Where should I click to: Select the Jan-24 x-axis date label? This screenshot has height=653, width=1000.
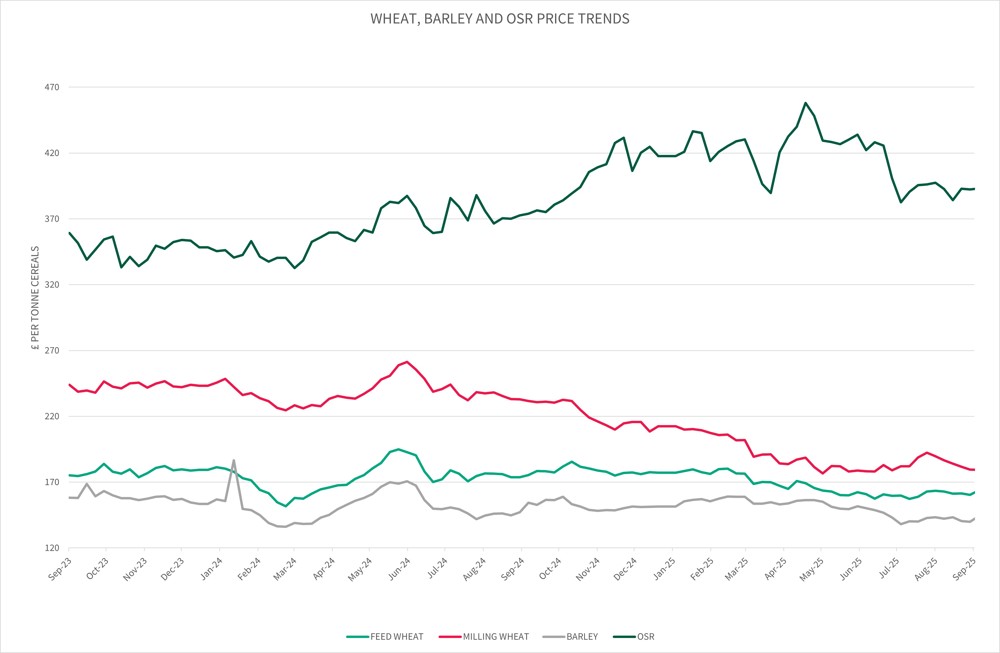click(214, 568)
